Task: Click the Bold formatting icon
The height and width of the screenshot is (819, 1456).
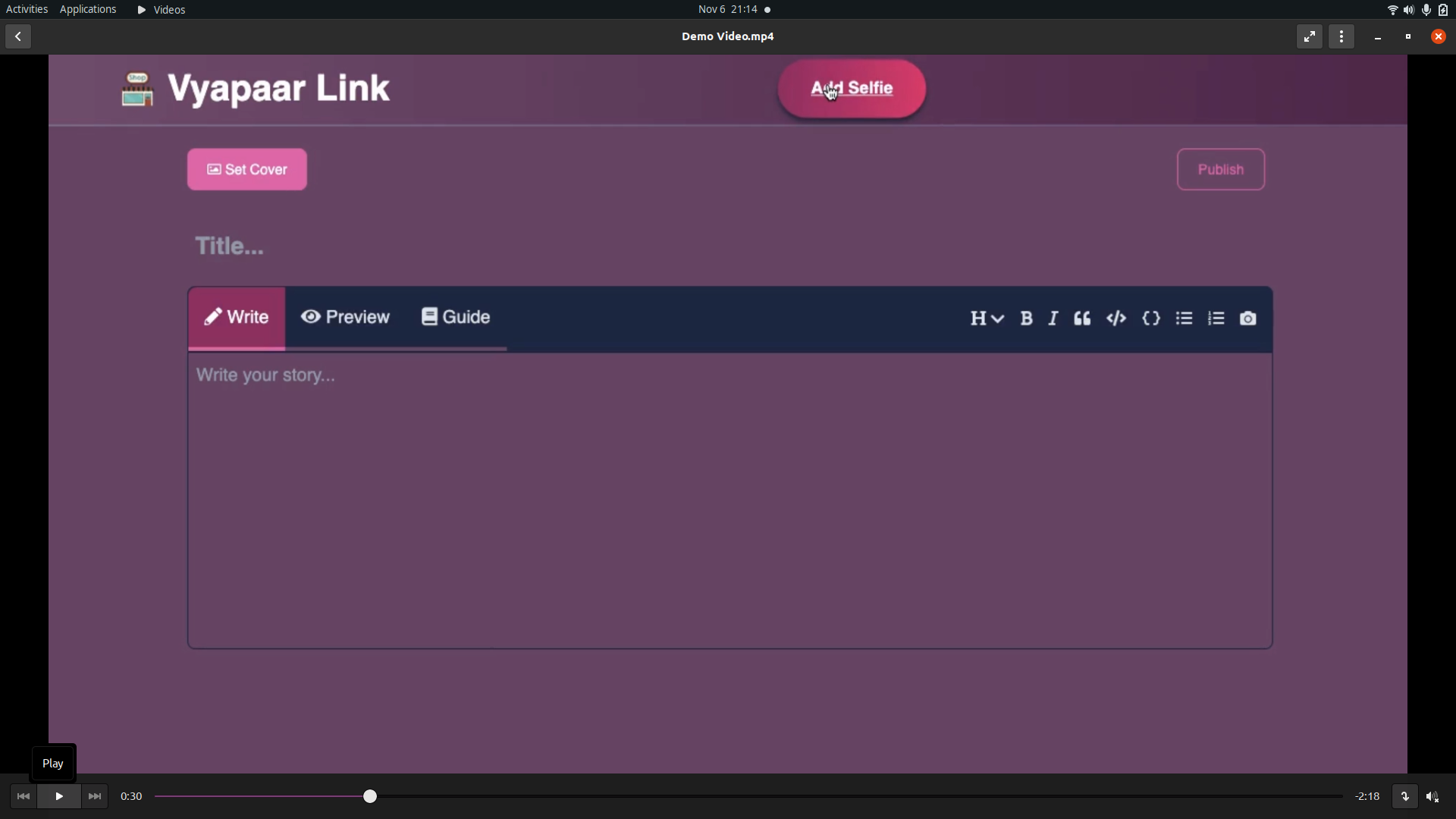Action: (x=1026, y=319)
